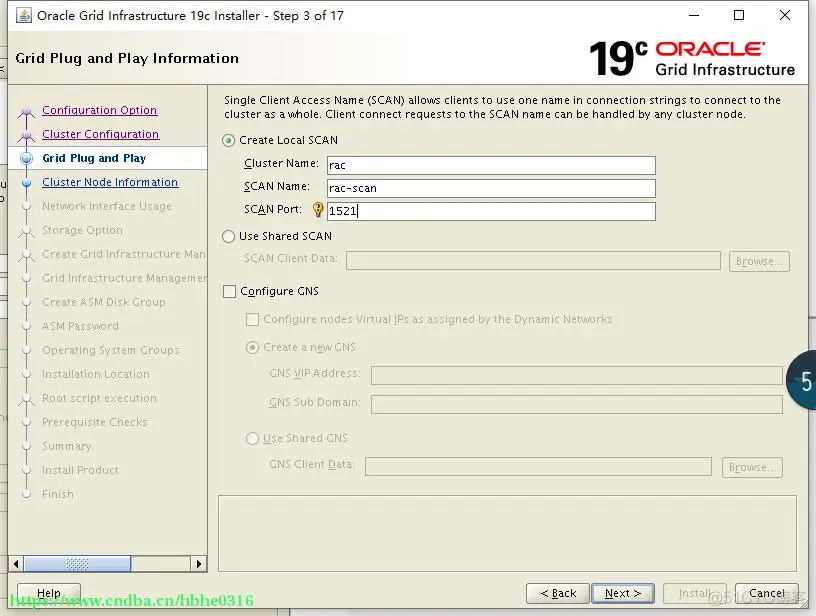Click the Help button
This screenshot has height=616, width=816.
pyautogui.click(x=49, y=593)
